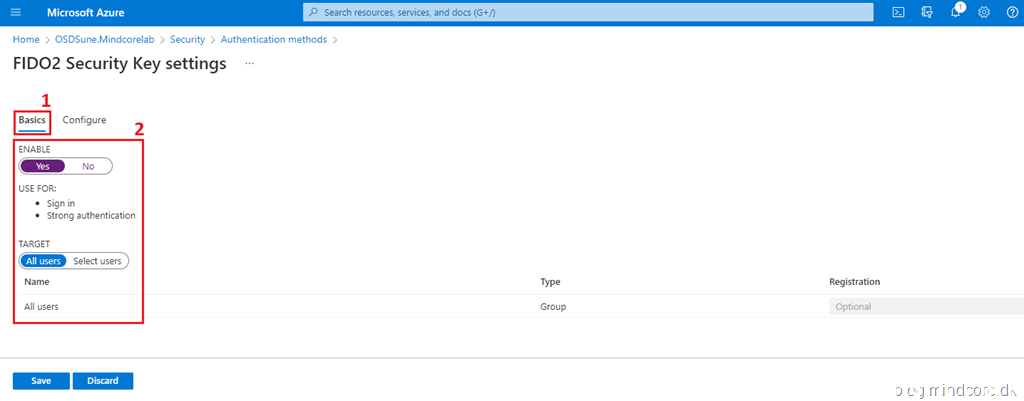Open portal settings gear

coord(984,12)
